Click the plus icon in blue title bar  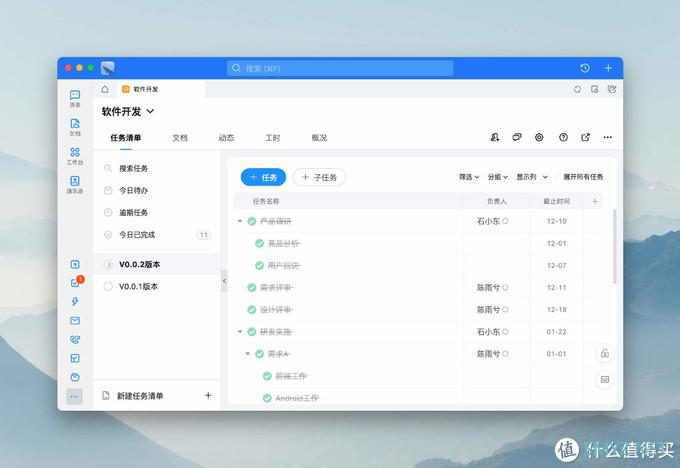[x=608, y=68]
